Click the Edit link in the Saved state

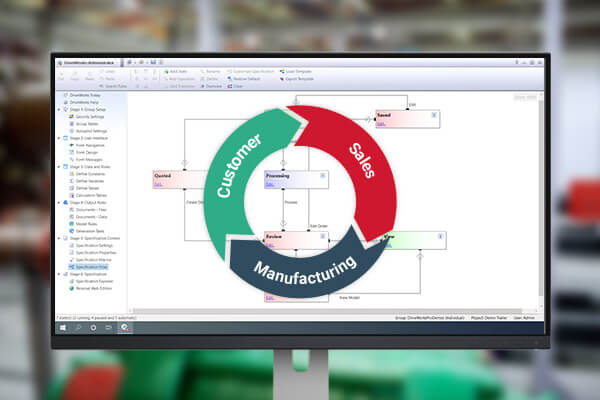pyautogui.click(x=381, y=127)
